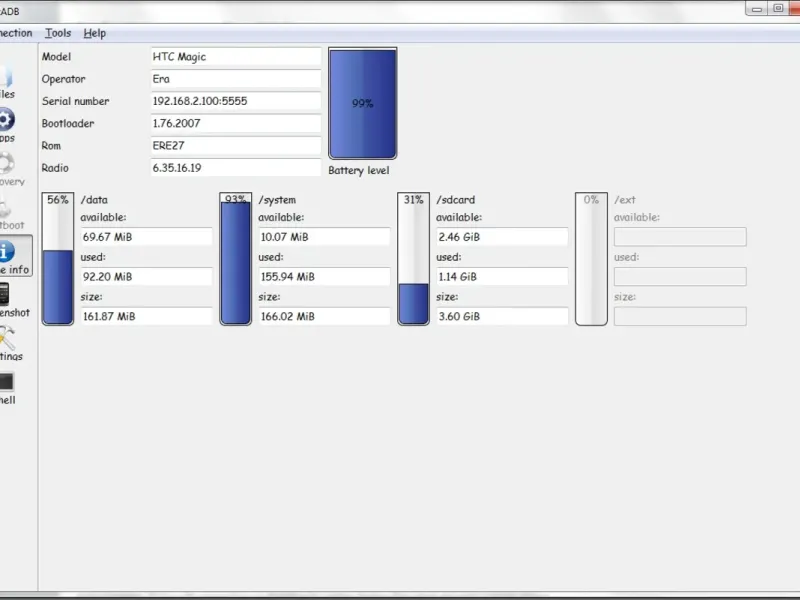Image resolution: width=800 pixels, height=600 pixels.
Task: Click the battery level 99% bar
Action: click(363, 104)
